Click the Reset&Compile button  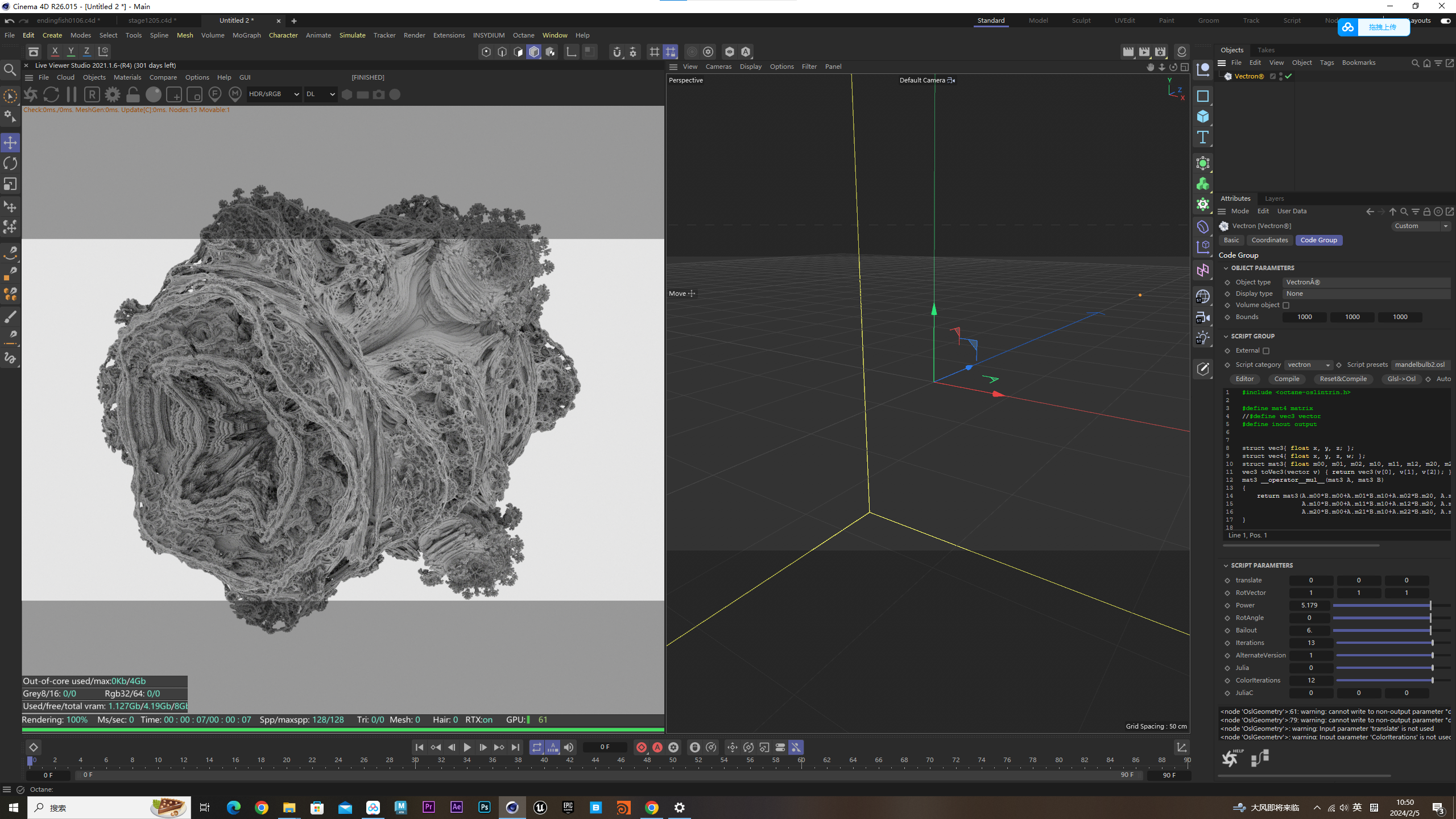1343,379
